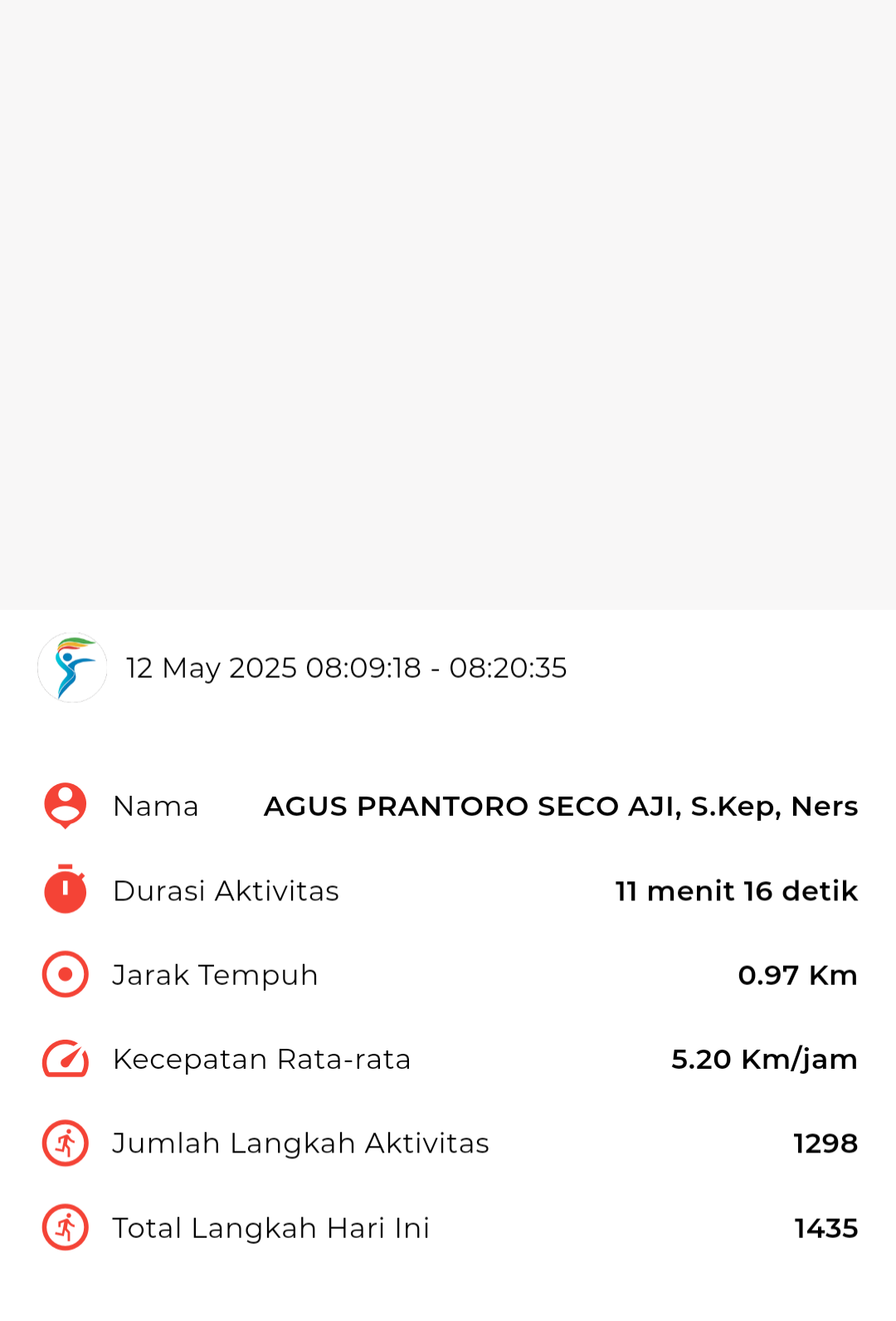Click the running icon beside Total Langkah Hari Ini
Screen dimensions: 896x1321
(x=65, y=1228)
